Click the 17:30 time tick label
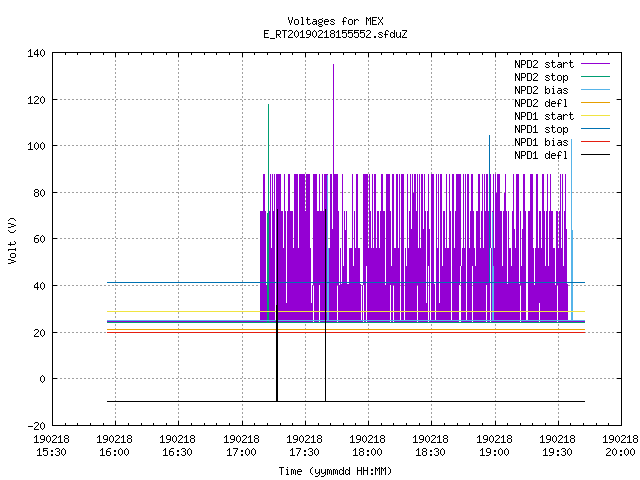 304,452
